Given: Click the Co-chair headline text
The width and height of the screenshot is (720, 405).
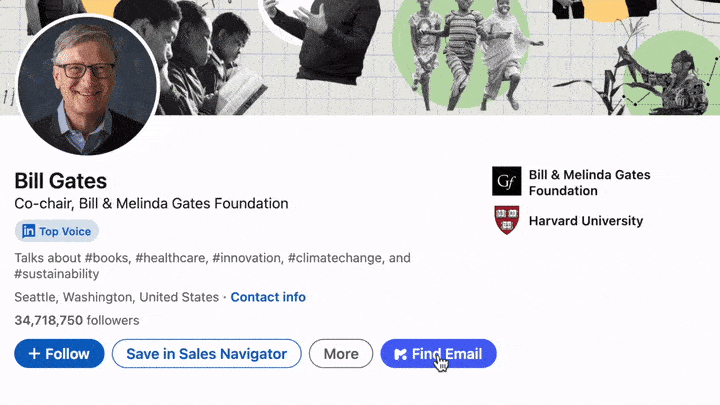Looking at the screenshot, I should pos(151,204).
